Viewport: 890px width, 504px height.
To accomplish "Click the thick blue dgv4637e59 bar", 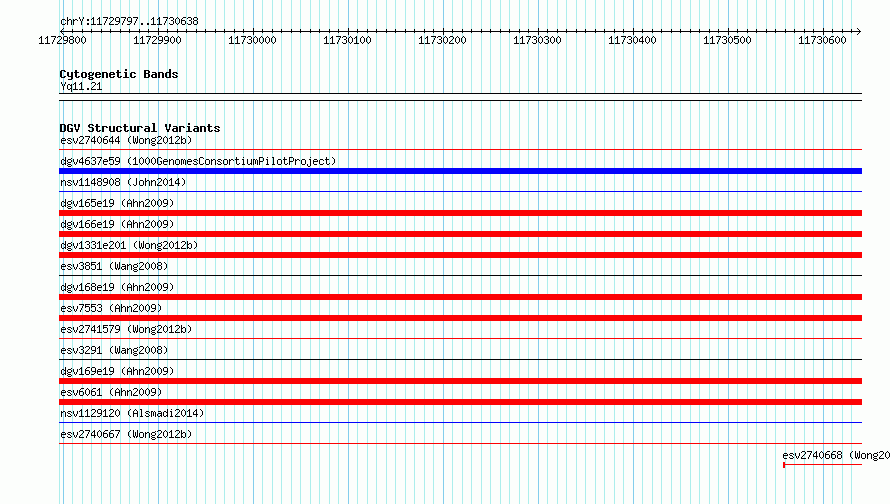I will (460, 171).
